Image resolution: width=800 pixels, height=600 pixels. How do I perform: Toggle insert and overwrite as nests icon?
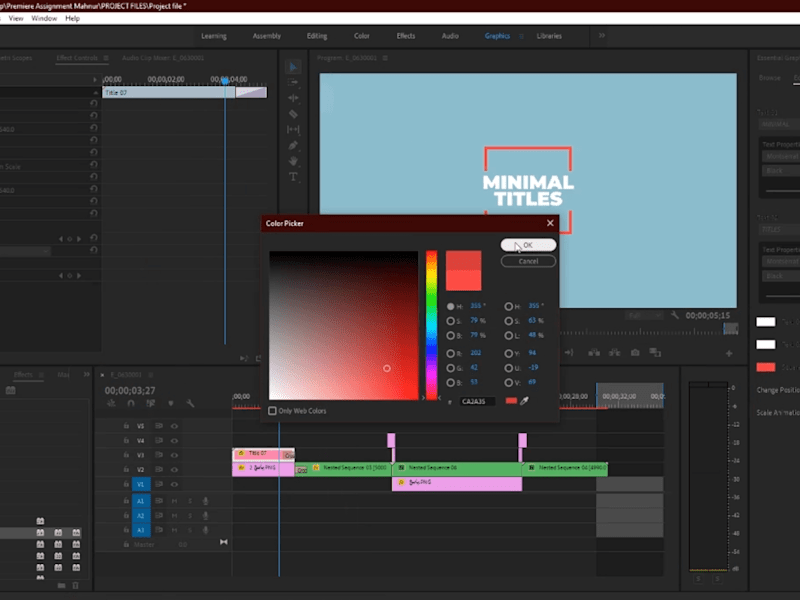111,403
